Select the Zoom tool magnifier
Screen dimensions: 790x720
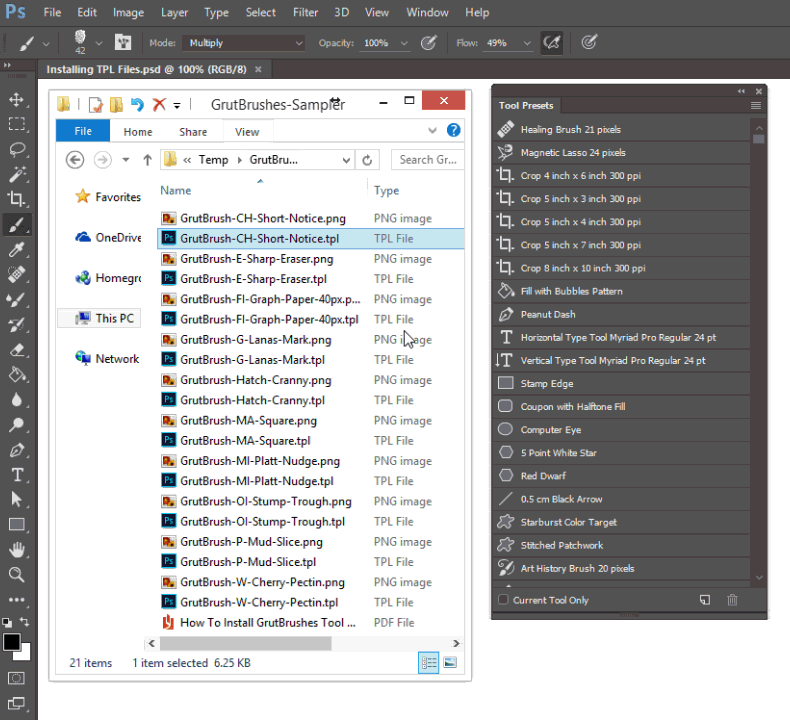point(16,574)
